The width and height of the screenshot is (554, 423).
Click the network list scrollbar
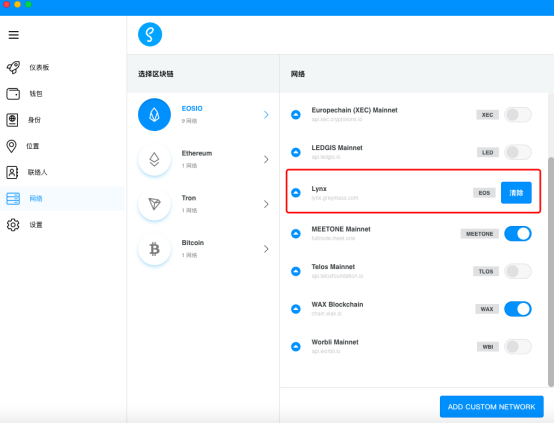pyautogui.click(x=550, y=272)
